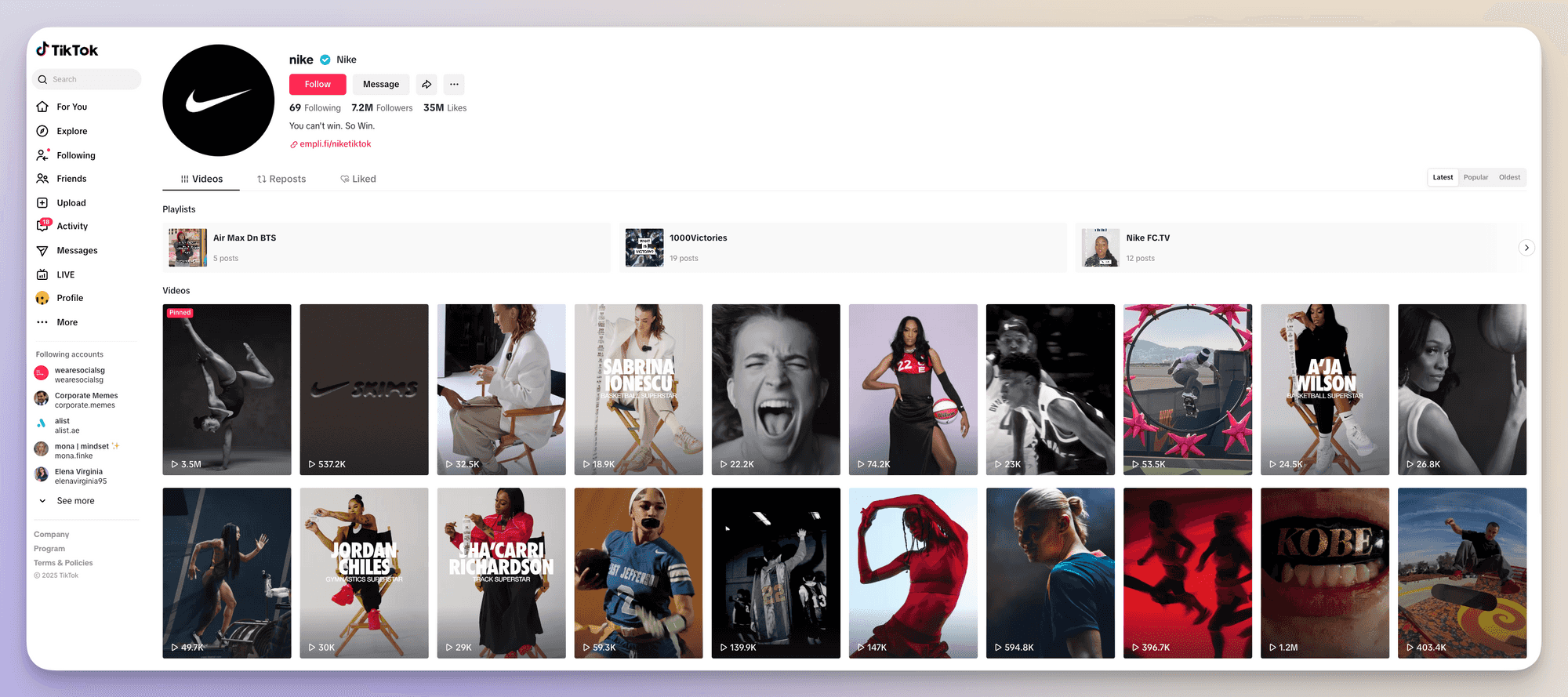Image resolution: width=1568 pixels, height=697 pixels.
Task: Open alist account avatar
Action: click(x=42, y=423)
